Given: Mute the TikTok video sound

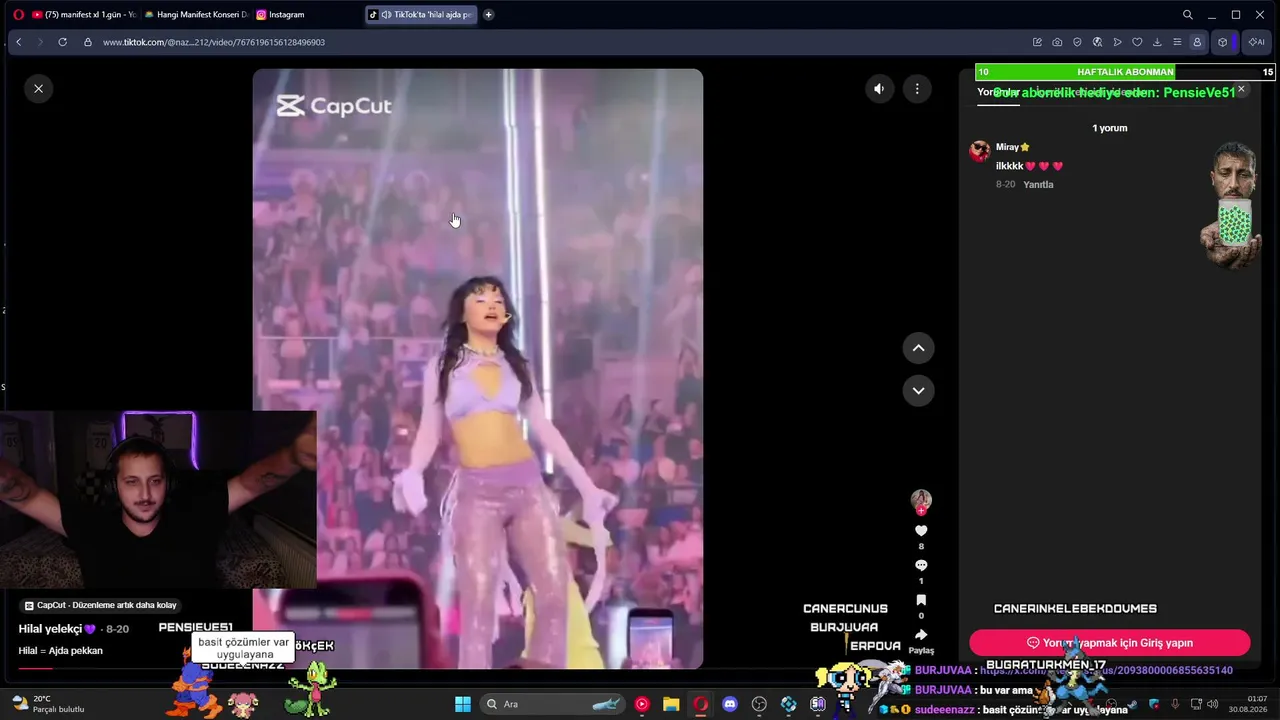Looking at the screenshot, I should [x=879, y=89].
